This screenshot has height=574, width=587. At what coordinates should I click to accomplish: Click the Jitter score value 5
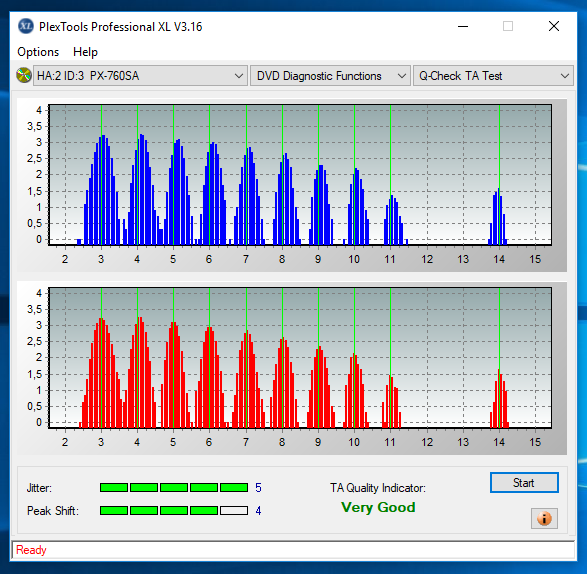pos(258,488)
